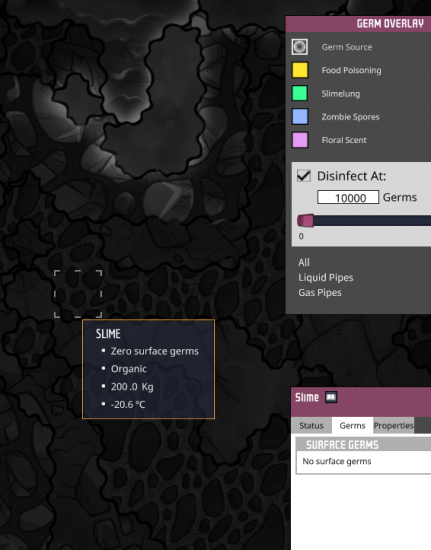Switch to the Status tab
The width and height of the screenshot is (431, 550).
click(x=311, y=425)
